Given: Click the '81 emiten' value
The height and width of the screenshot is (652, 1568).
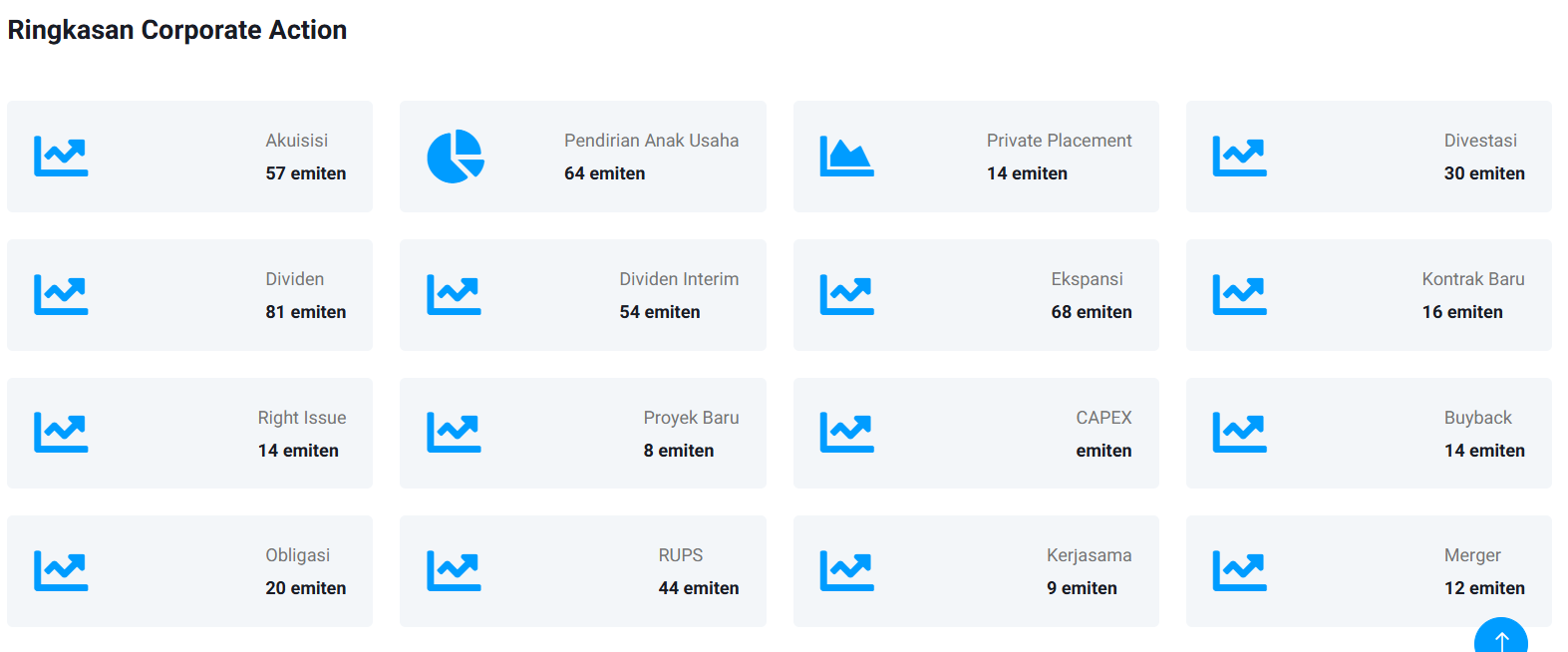Looking at the screenshot, I should [x=305, y=312].
